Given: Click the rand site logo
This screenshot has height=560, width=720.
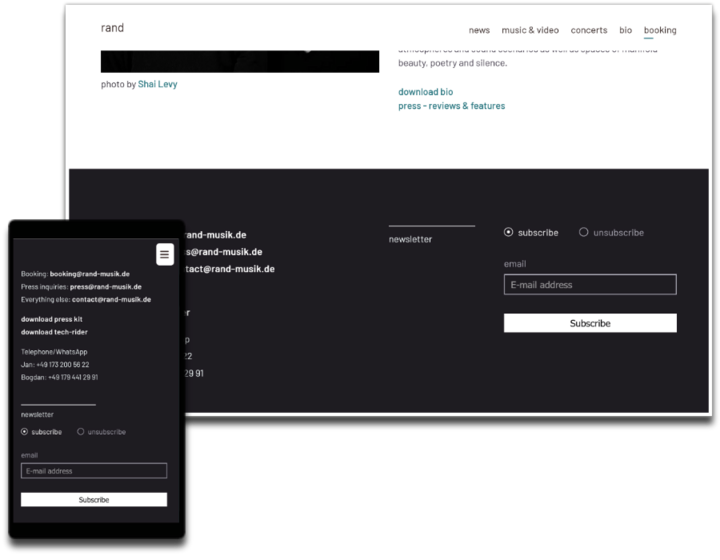Looking at the screenshot, I should (x=112, y=28).
